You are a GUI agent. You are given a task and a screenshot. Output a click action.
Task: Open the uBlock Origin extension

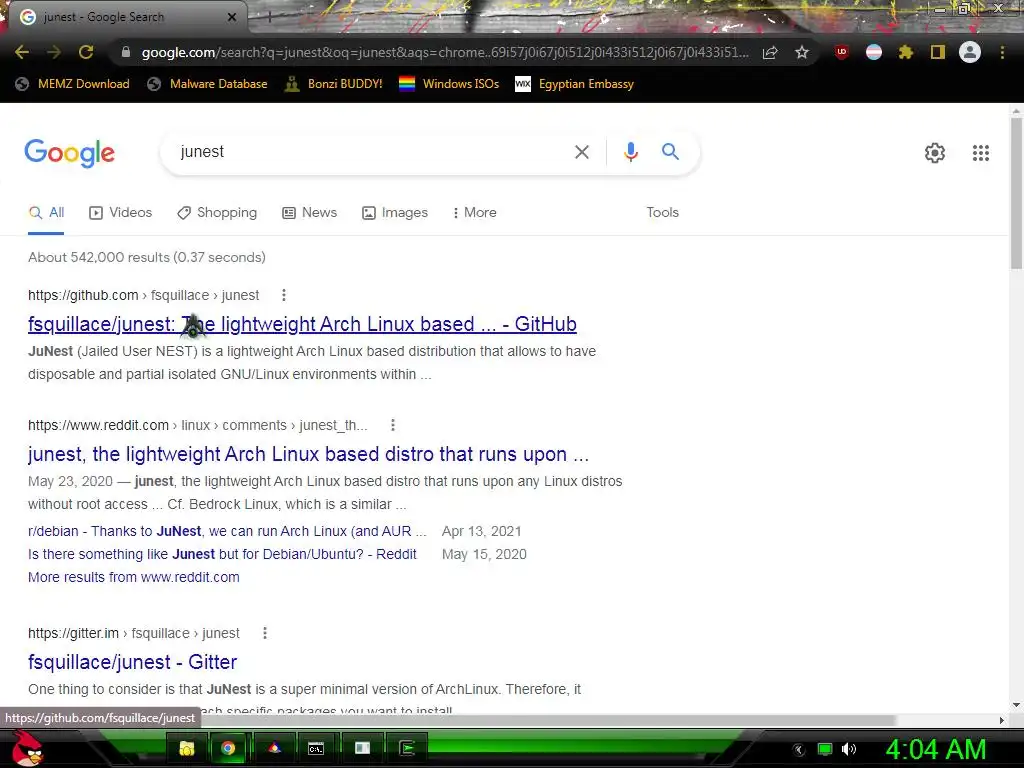tap(842, 52)
